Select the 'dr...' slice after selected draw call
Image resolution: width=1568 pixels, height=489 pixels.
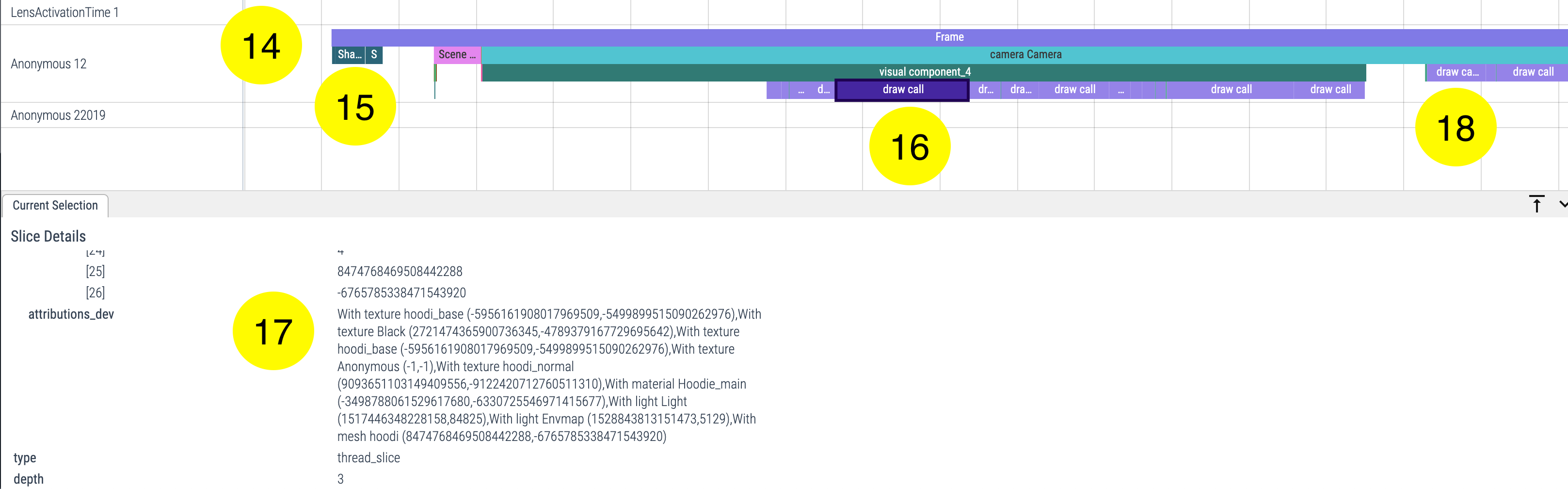[985, 90]
